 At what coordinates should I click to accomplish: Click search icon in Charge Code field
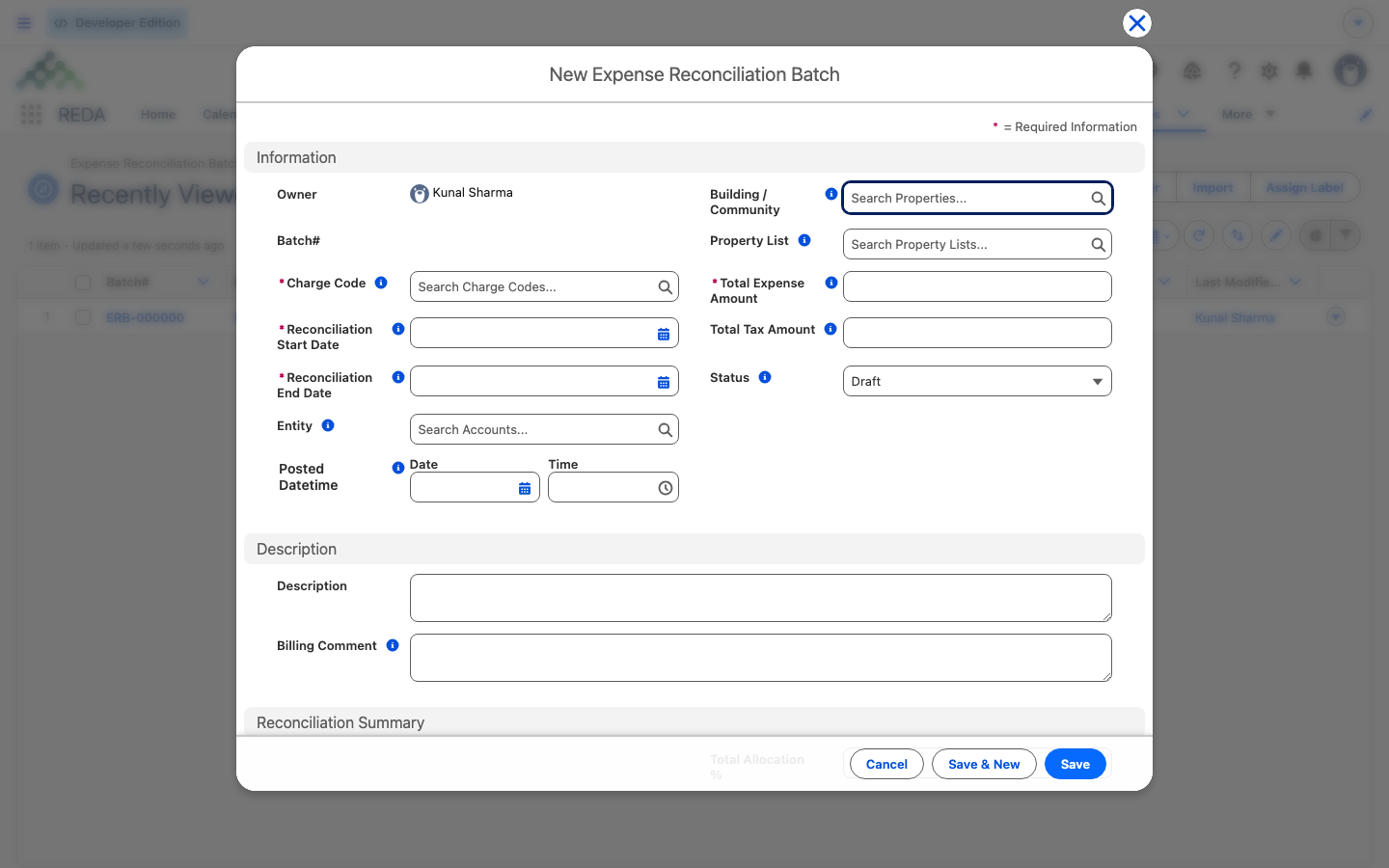point(666,287)
